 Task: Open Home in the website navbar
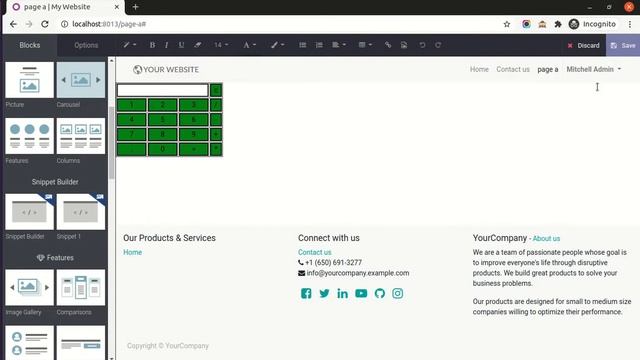[x=479, y=69]
